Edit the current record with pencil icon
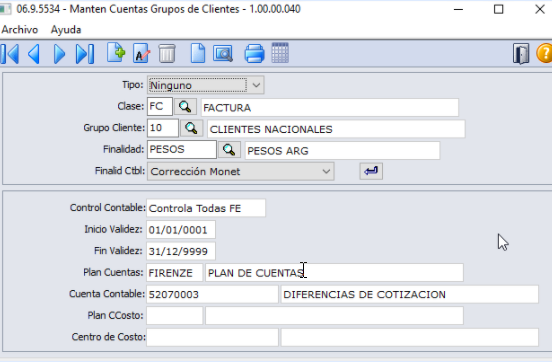 142,54
